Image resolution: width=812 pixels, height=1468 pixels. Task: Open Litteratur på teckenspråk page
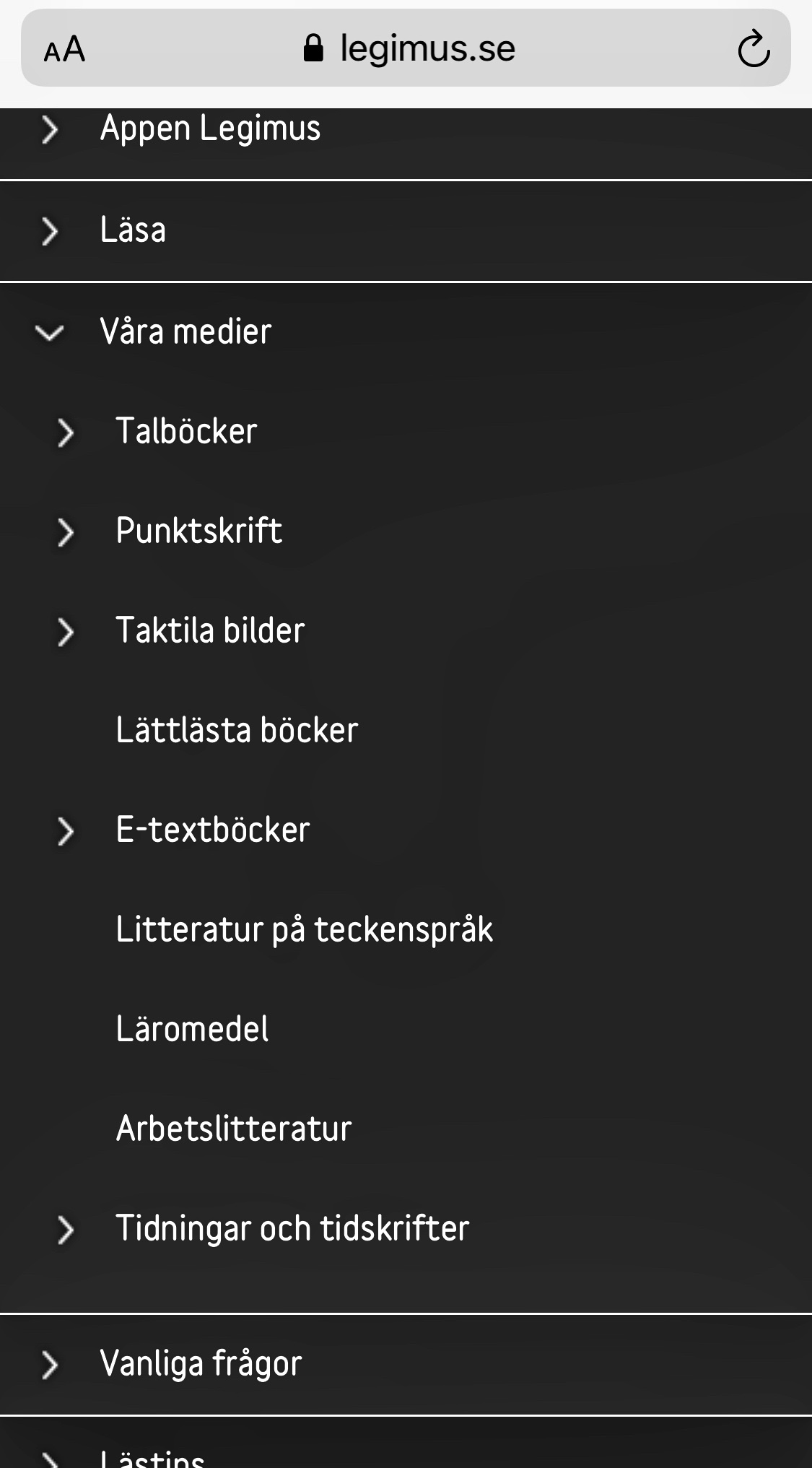[304, 929]
